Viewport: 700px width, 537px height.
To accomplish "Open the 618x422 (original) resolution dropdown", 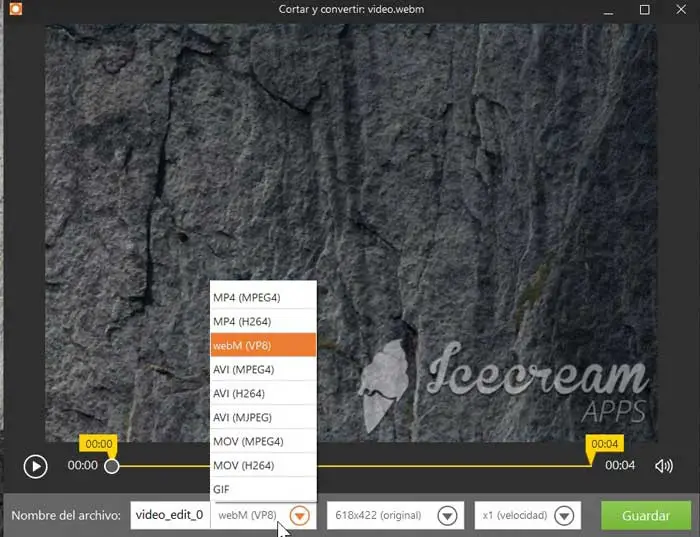I will 395,516.
